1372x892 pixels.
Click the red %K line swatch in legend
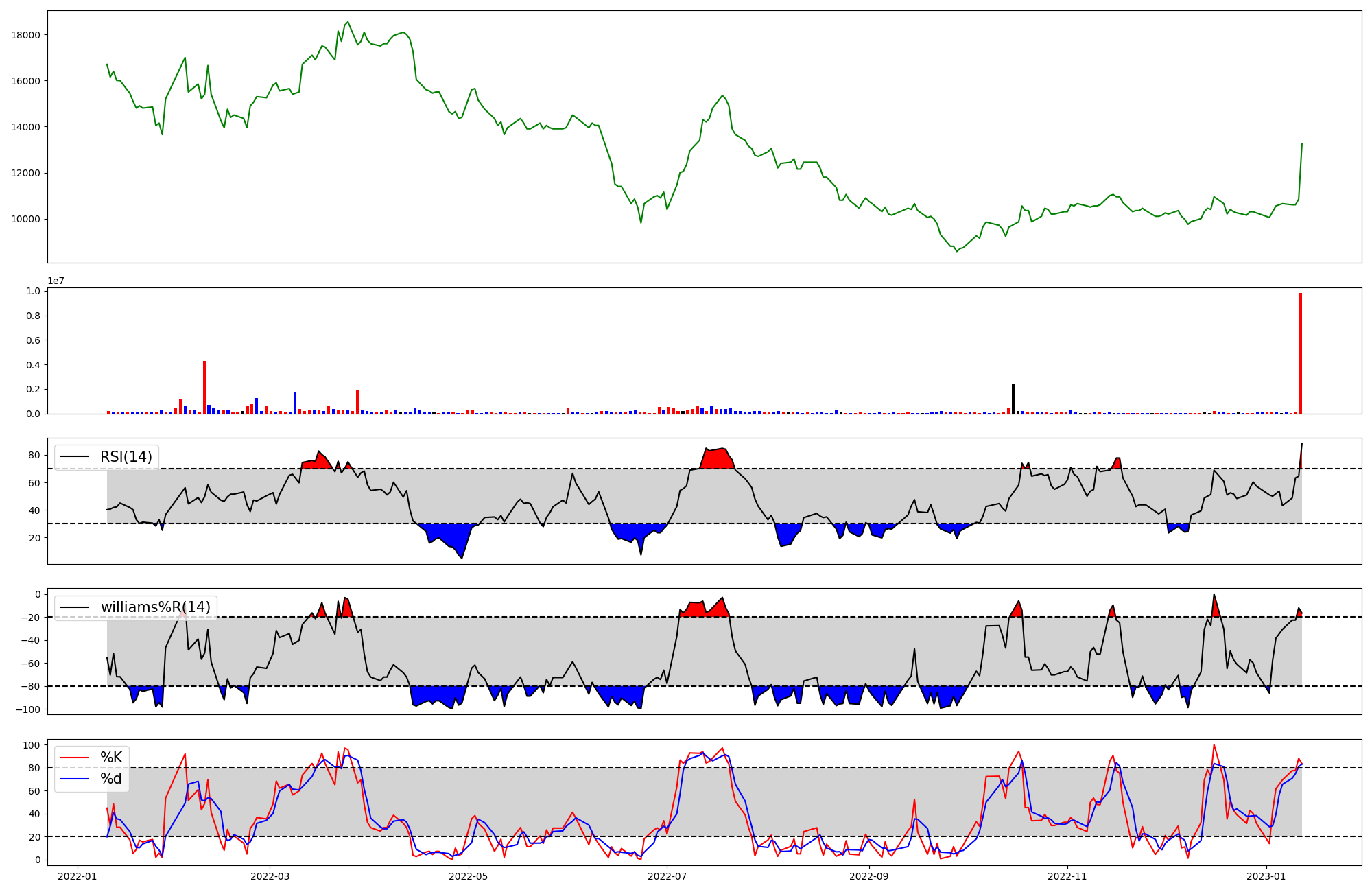[x=75, y=758]
